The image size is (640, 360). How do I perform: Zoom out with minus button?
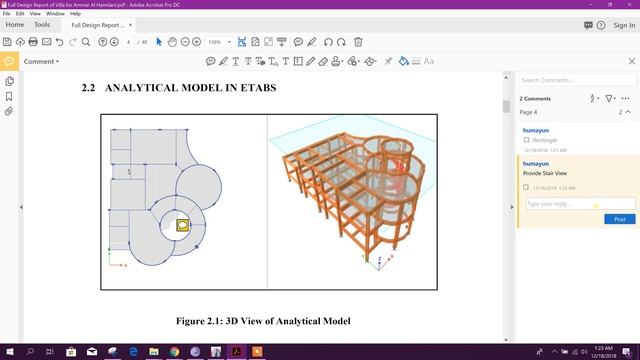point(185,42)
